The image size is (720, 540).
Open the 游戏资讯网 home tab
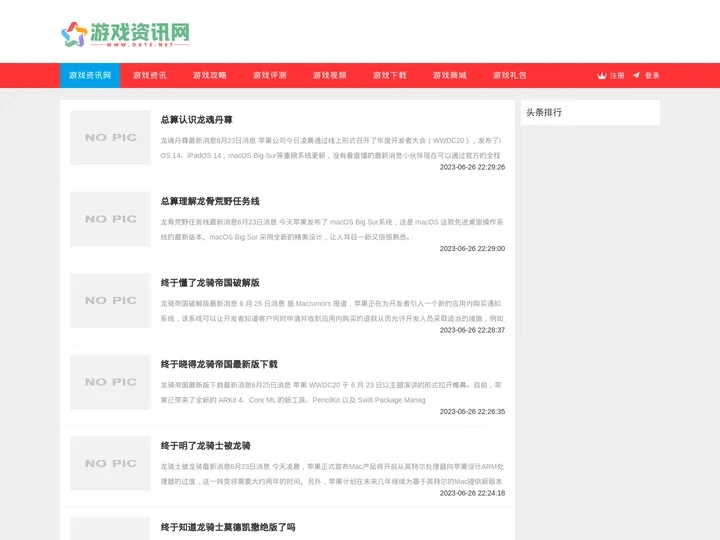(x=90, y=75)
